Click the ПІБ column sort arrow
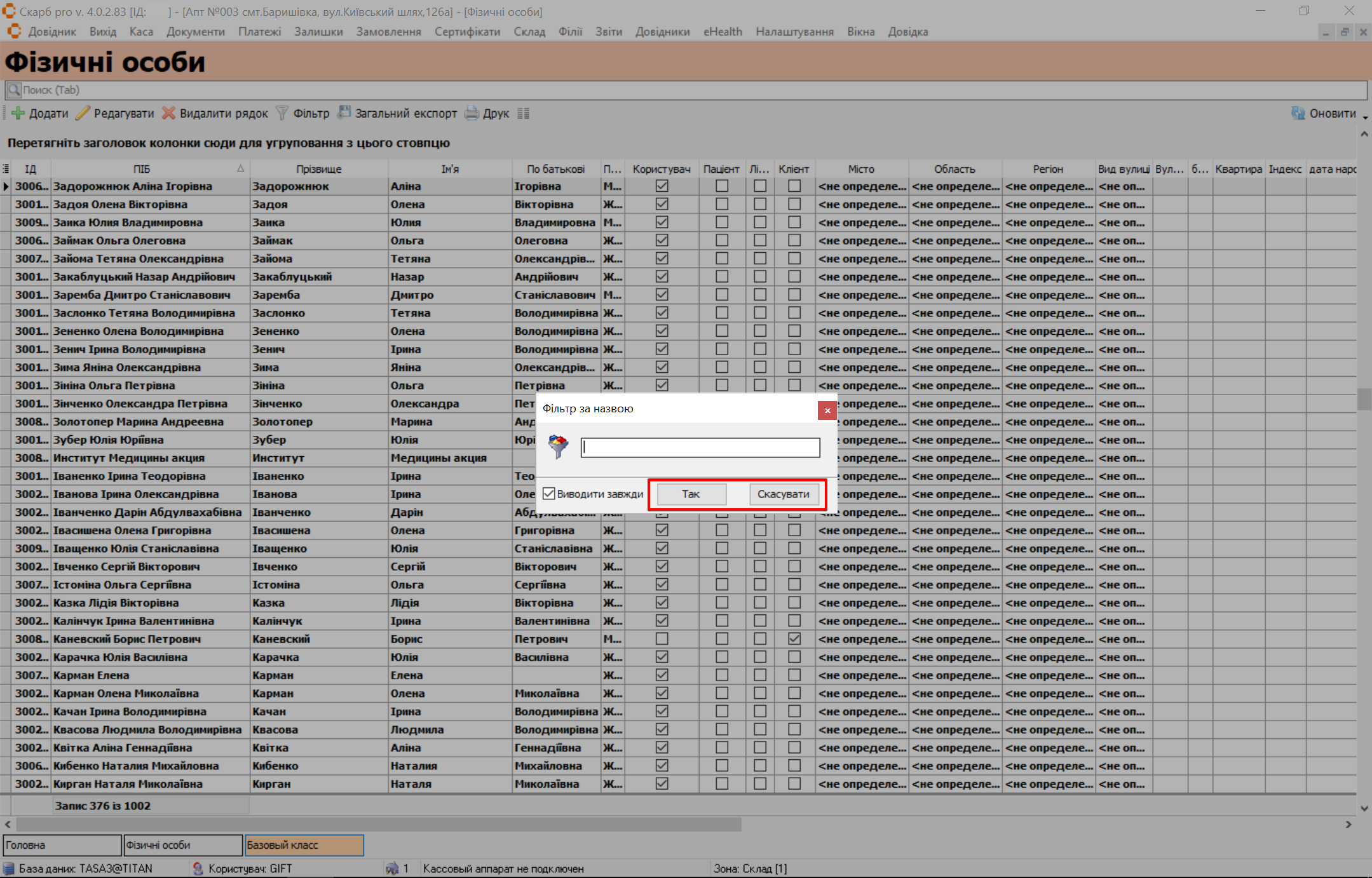Viewport: 1372px width, 878px height. pos(240,168)
